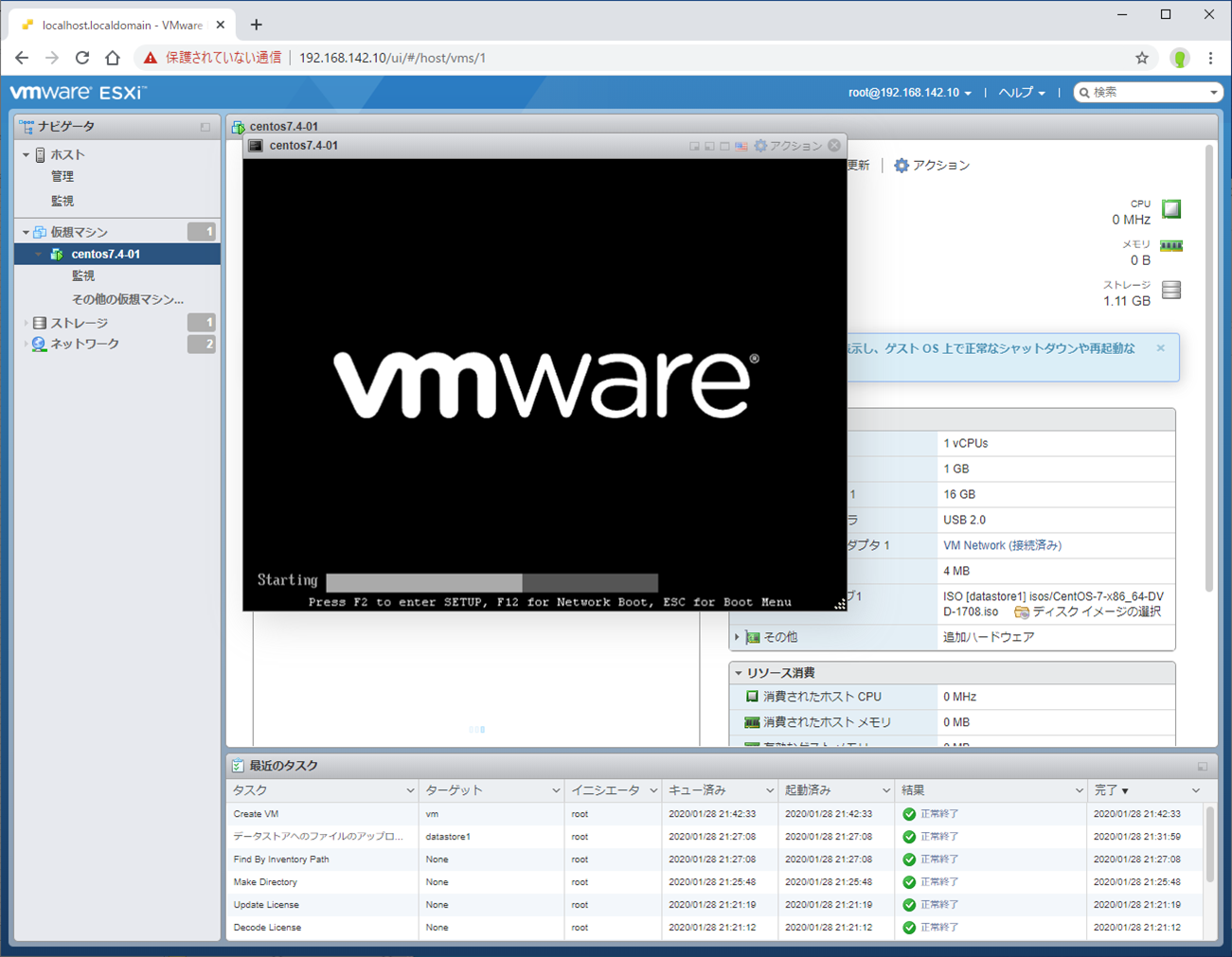
Task: Select centos7.4-01 in the navigator
Action: pyautogui.click(x=106, y=255)
